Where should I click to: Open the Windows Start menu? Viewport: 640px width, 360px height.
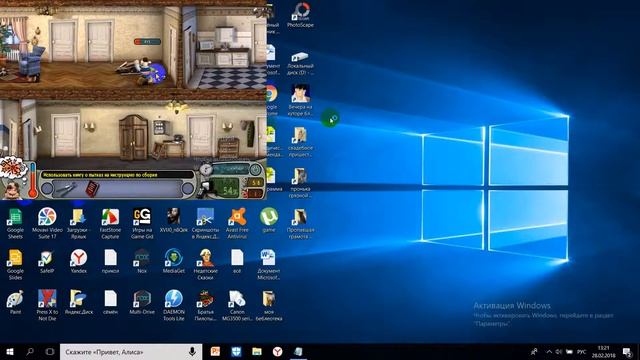coord(10,351)
